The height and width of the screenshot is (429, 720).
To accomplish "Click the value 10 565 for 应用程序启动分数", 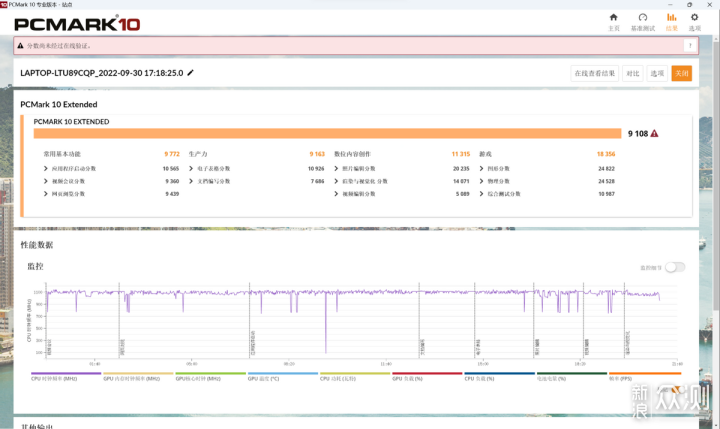I will coord(171,169).
